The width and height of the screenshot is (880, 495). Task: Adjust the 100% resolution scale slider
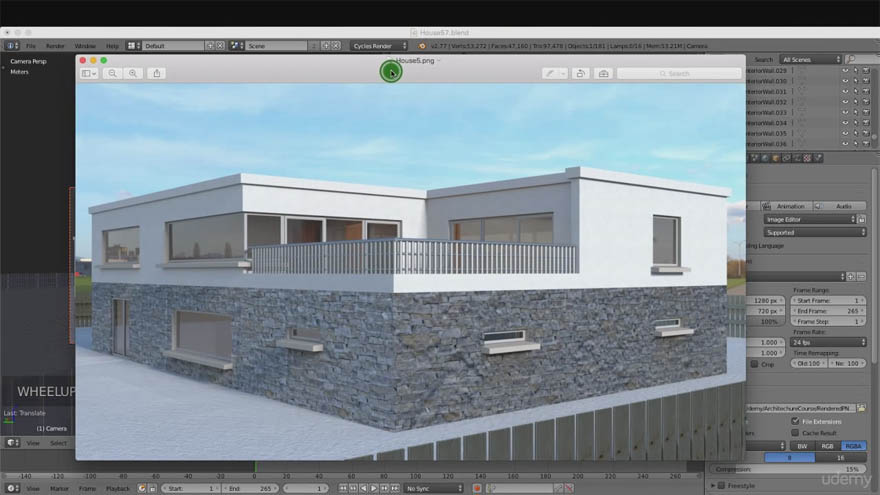coord(766,322)
